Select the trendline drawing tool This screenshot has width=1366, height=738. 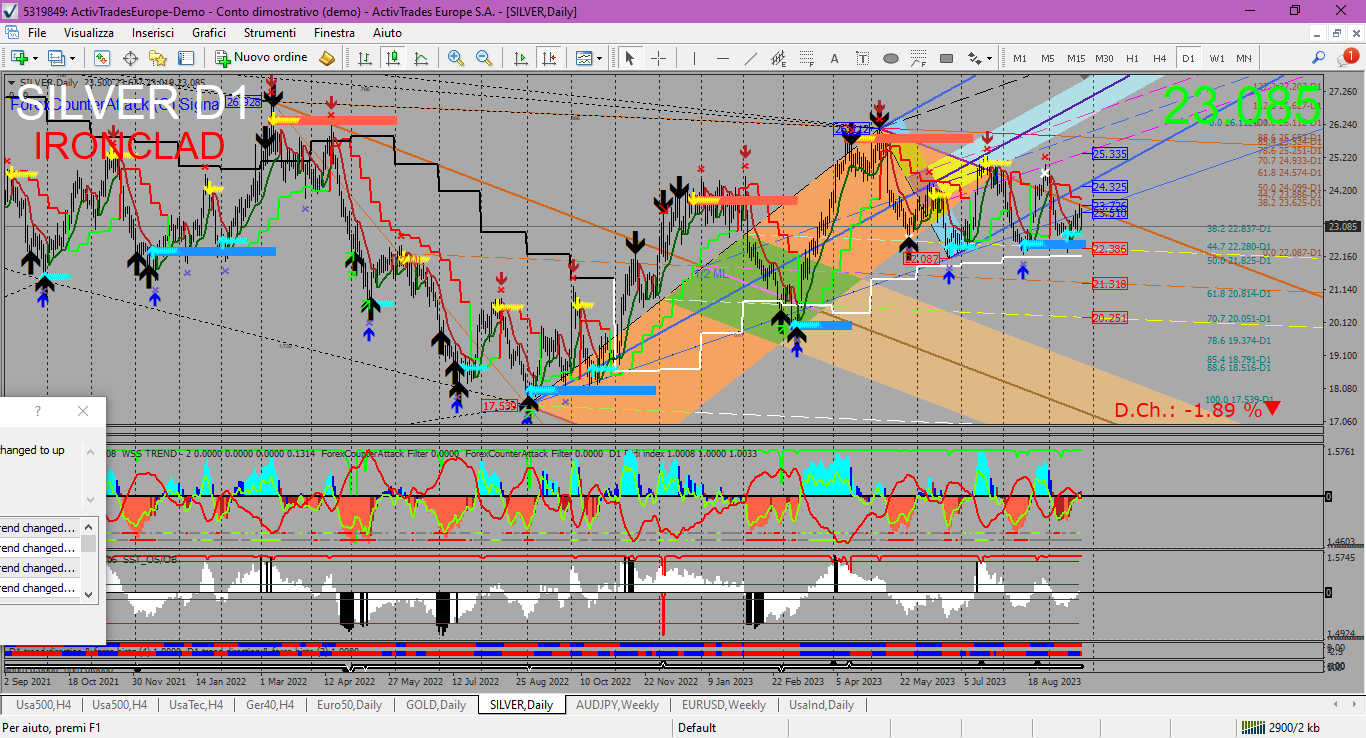click(x=751, y=58)
